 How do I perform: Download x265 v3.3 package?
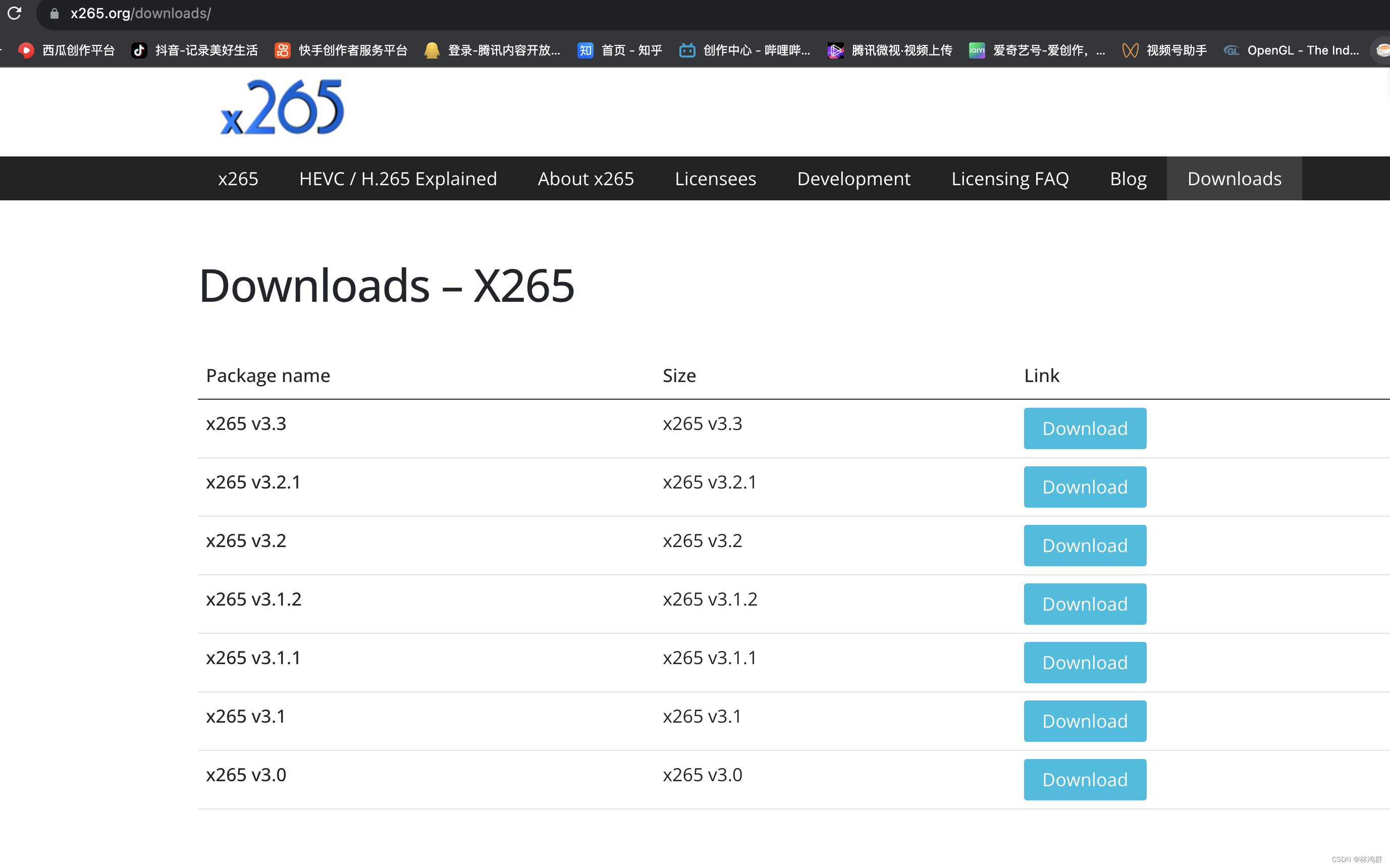(x=1085, y=428)
